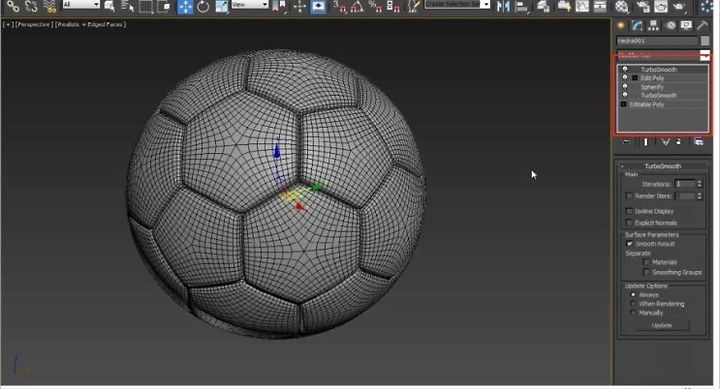Image resolution: width=720 pixels, height=389 pixels.
Task: Enable the Select and Manipulate tool
Action: (299, 6)
